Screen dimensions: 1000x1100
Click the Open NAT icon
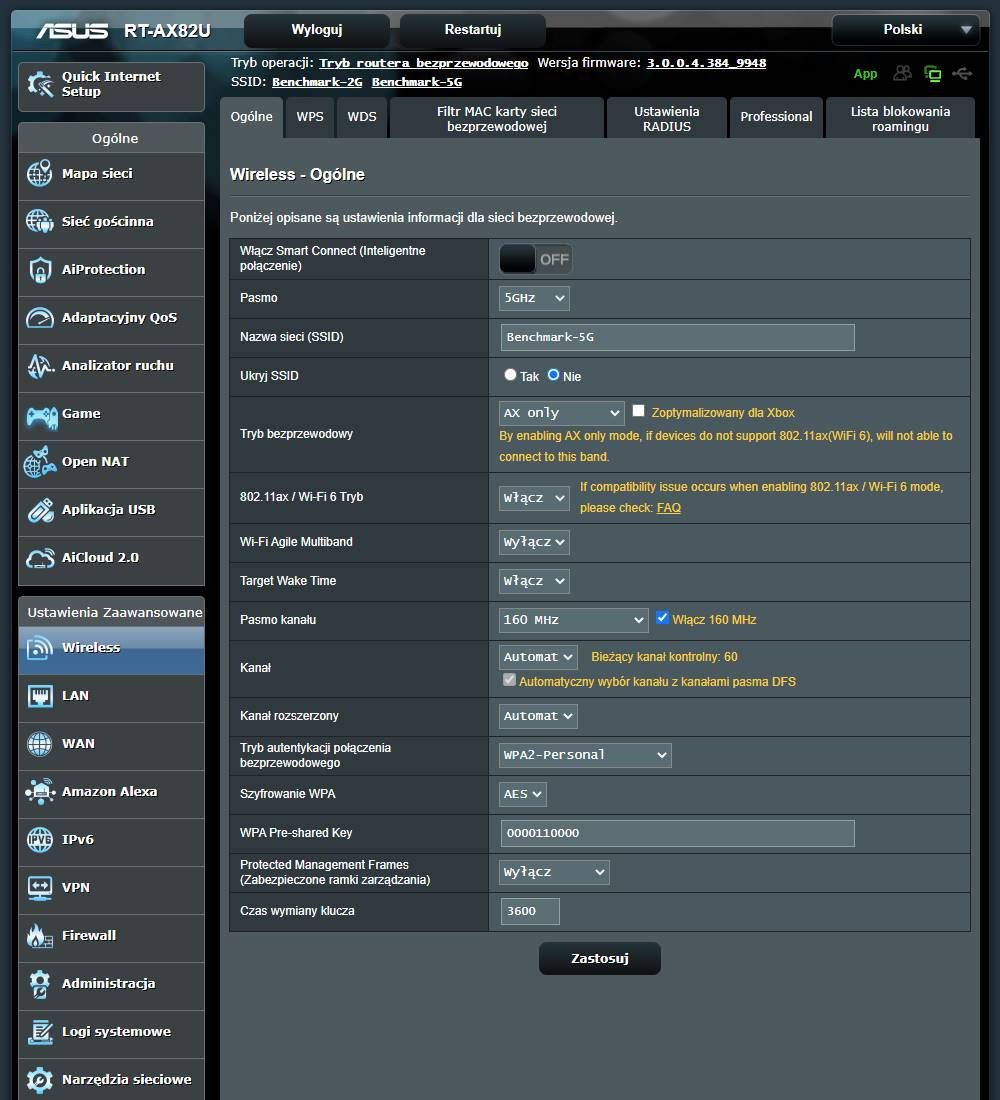click(39, 462)
